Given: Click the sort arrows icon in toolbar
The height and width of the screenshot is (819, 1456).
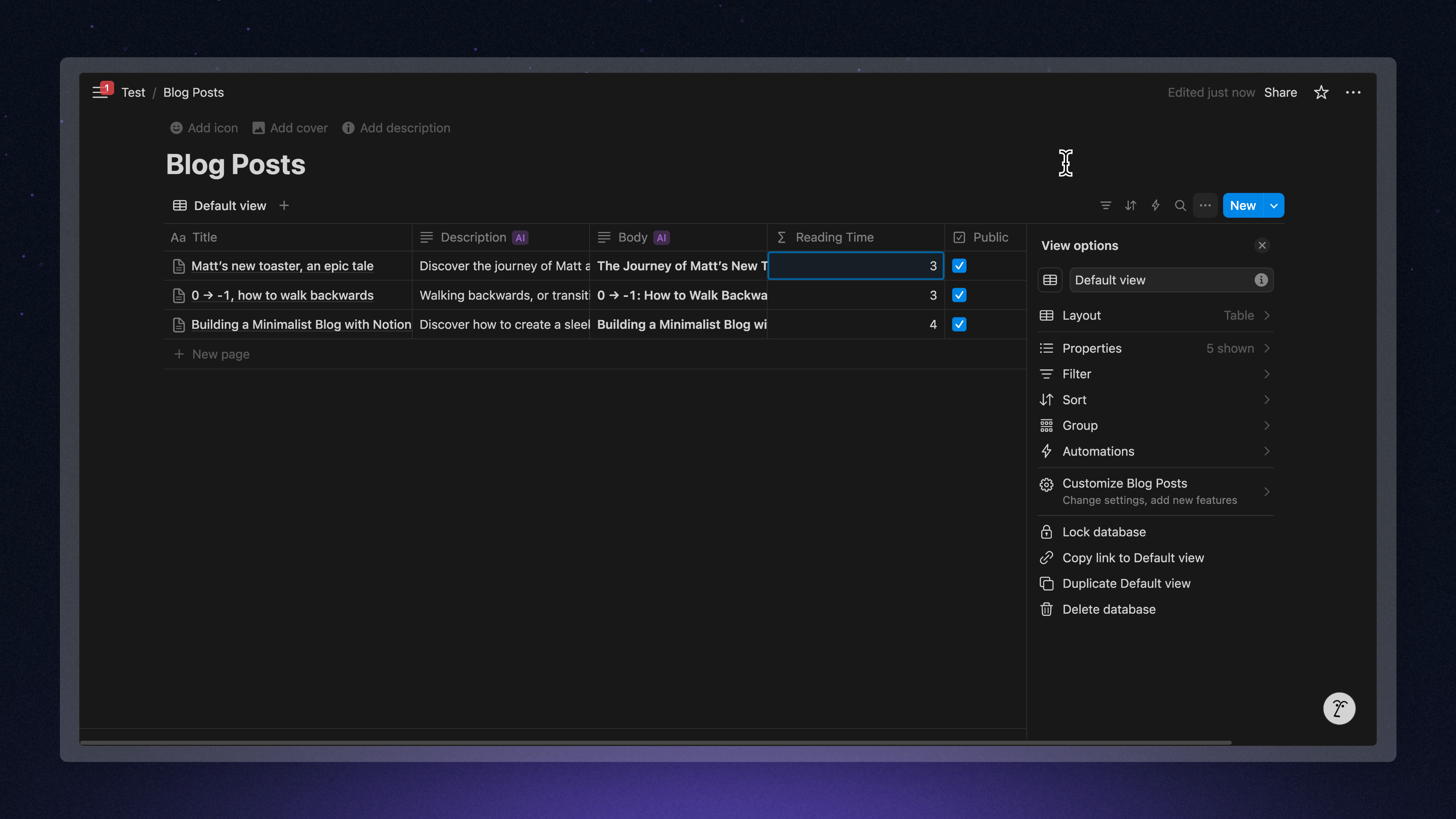Looking at the screenshot, I should 1130,206.
